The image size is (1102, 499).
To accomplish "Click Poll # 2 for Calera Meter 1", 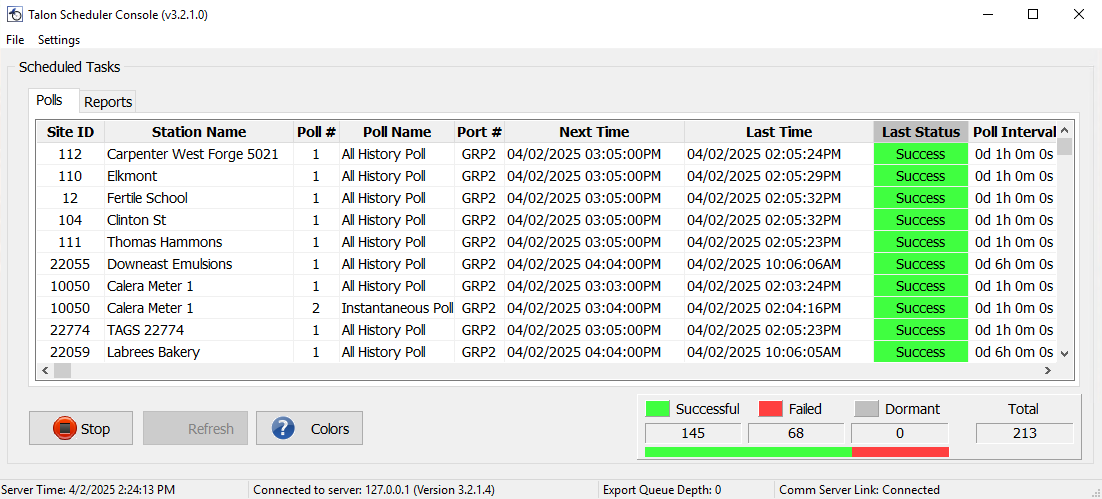I will pyautogui.click(x=316, y=308).
